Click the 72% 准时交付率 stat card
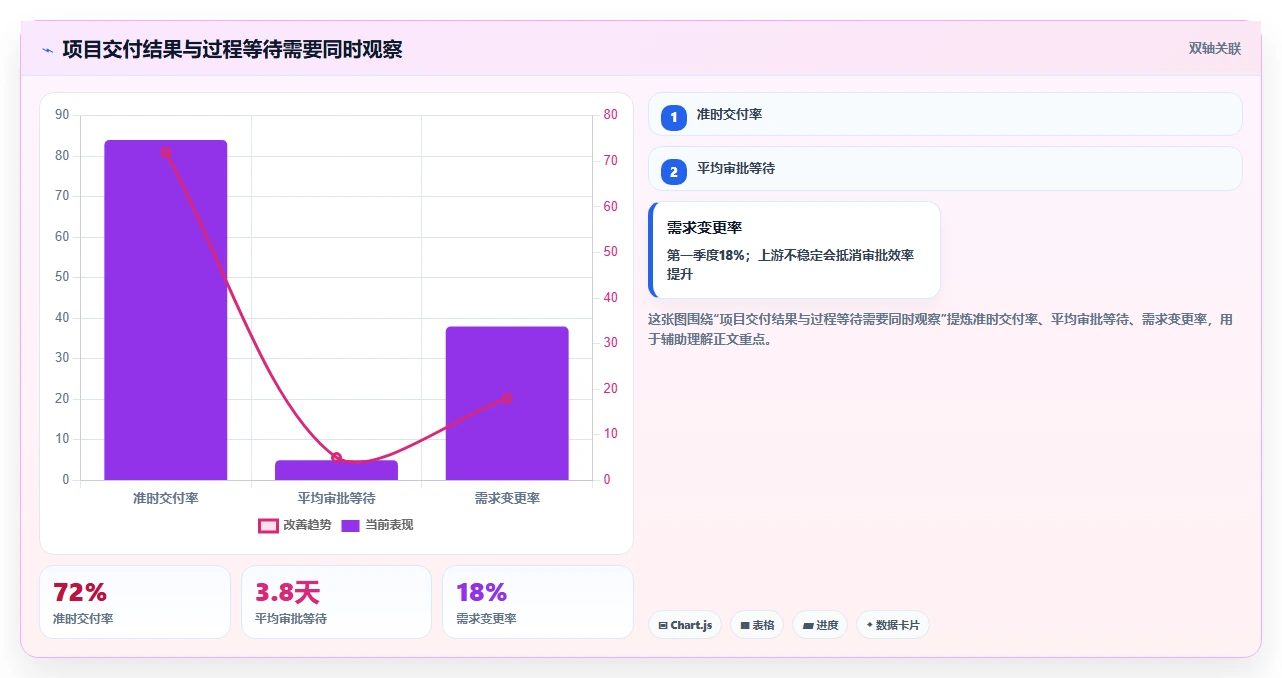The height and width of the screenshot is (678, 1282). 135,602
